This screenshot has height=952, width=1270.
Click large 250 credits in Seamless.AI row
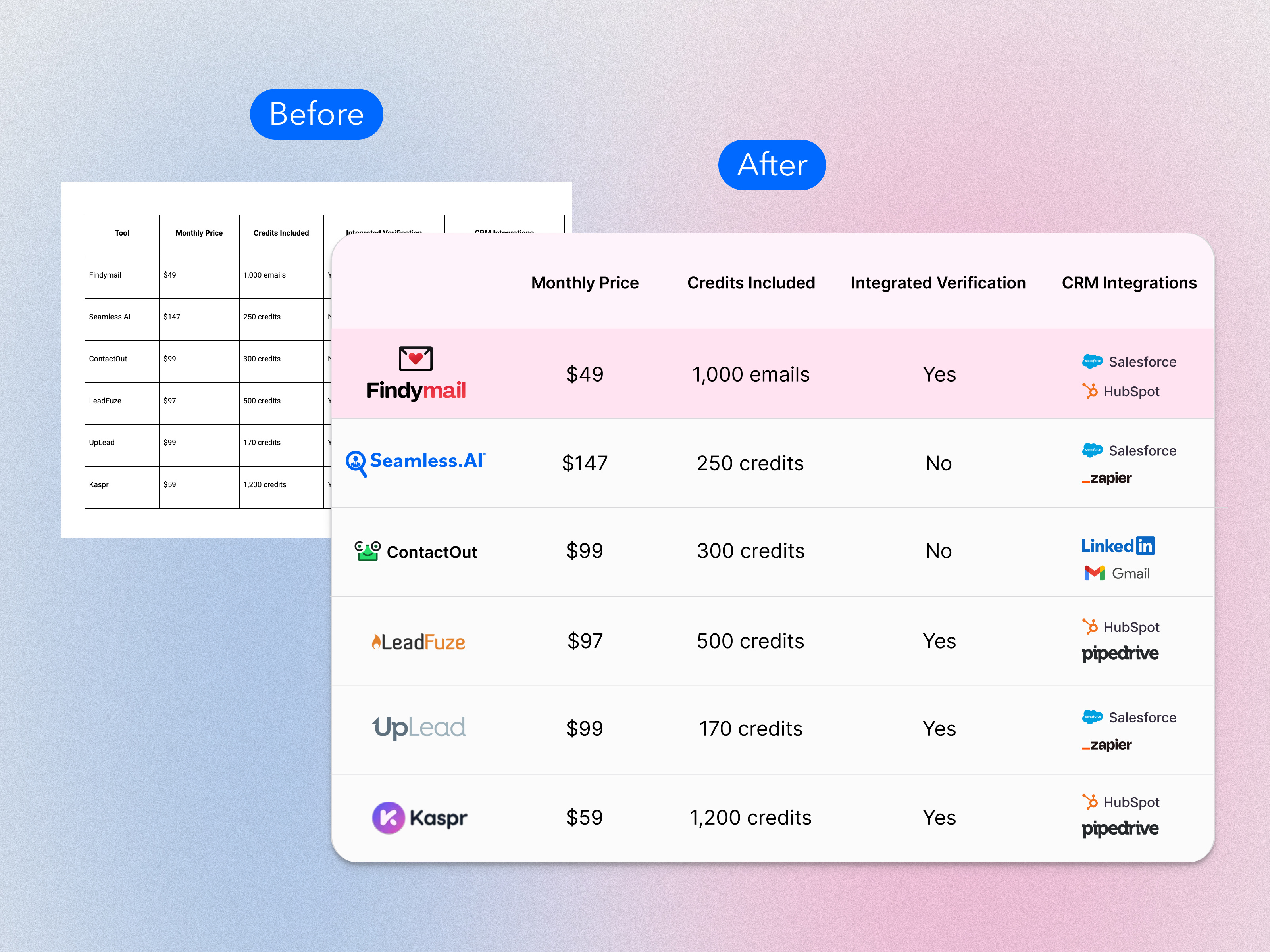coord(750,463)
